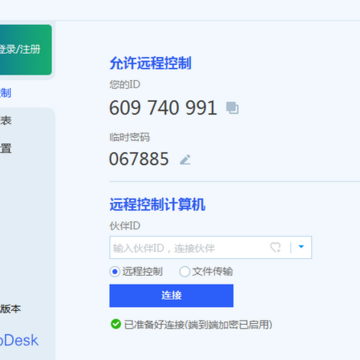Click the 您的ID label
The width and height of the screenshot is (360, 360).
point(125,85)
